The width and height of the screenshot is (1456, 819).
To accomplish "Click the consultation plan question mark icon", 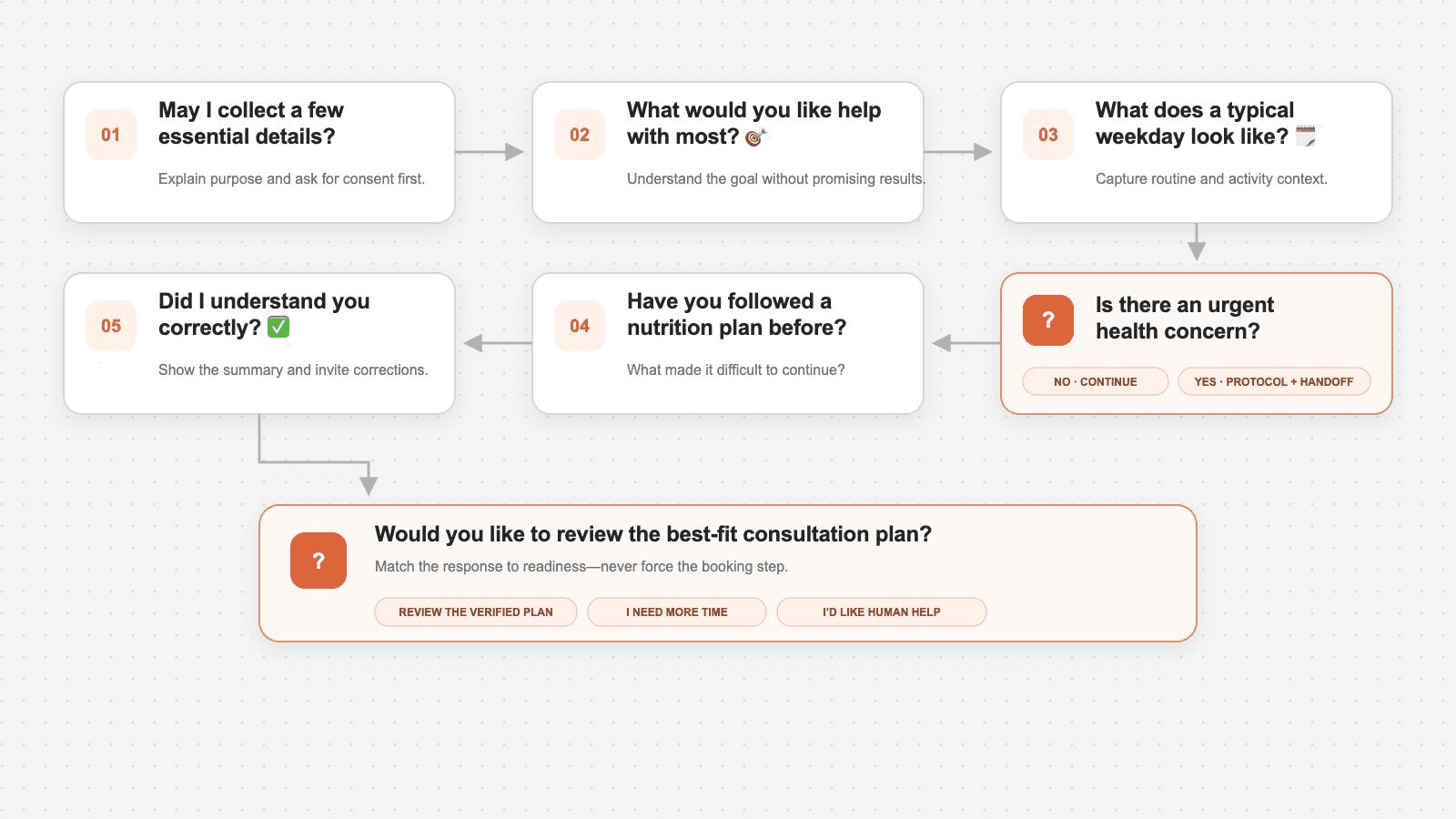I will click(318, 561).
